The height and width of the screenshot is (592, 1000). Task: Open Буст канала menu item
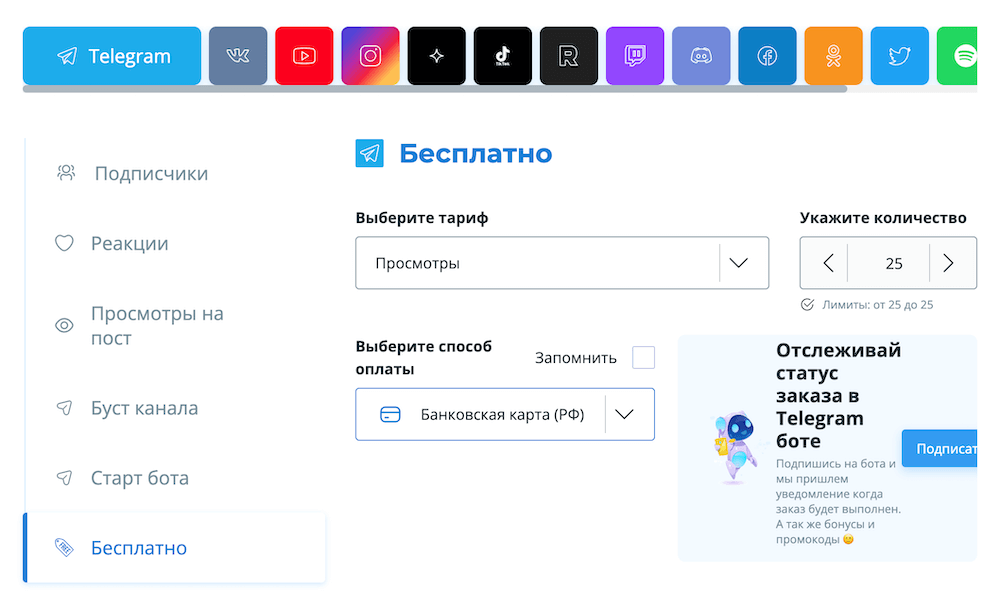[173, 408]
